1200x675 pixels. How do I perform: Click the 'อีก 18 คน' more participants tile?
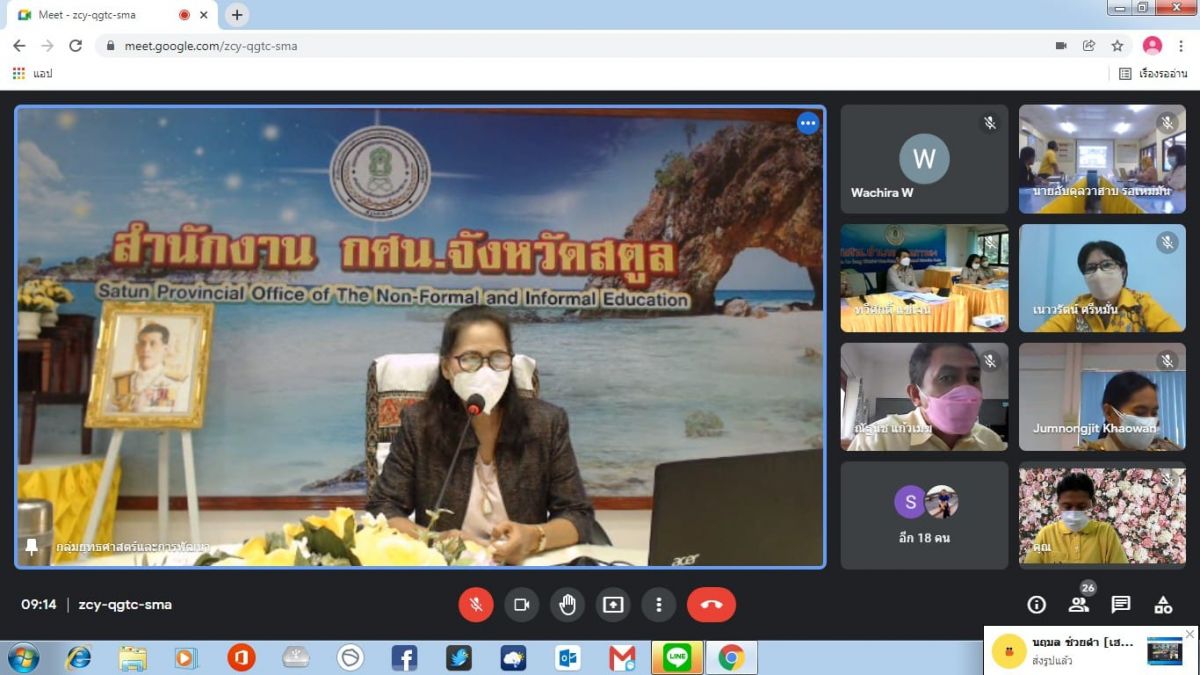pos(924,515)
